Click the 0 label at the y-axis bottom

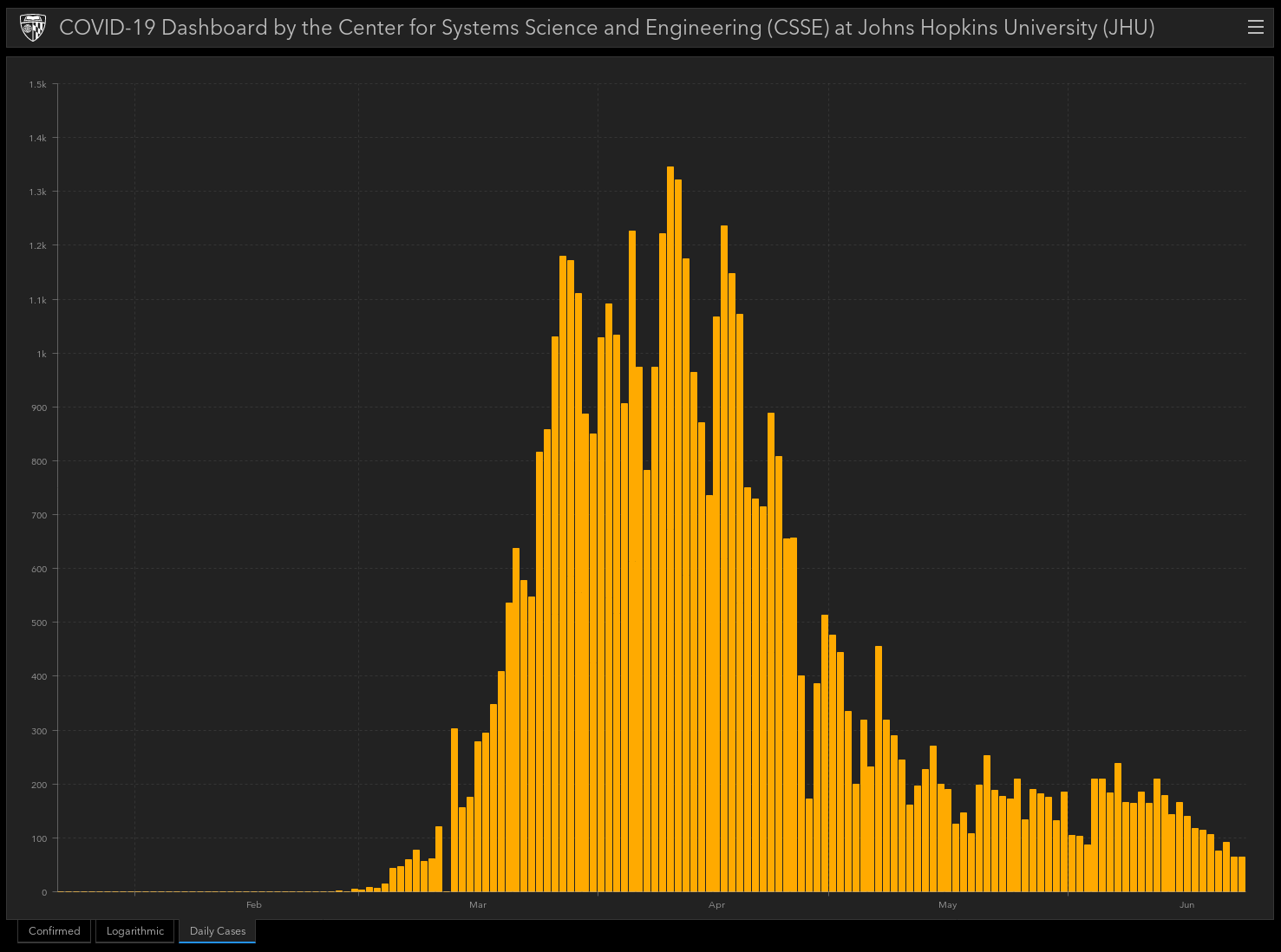tap(44, 892)
